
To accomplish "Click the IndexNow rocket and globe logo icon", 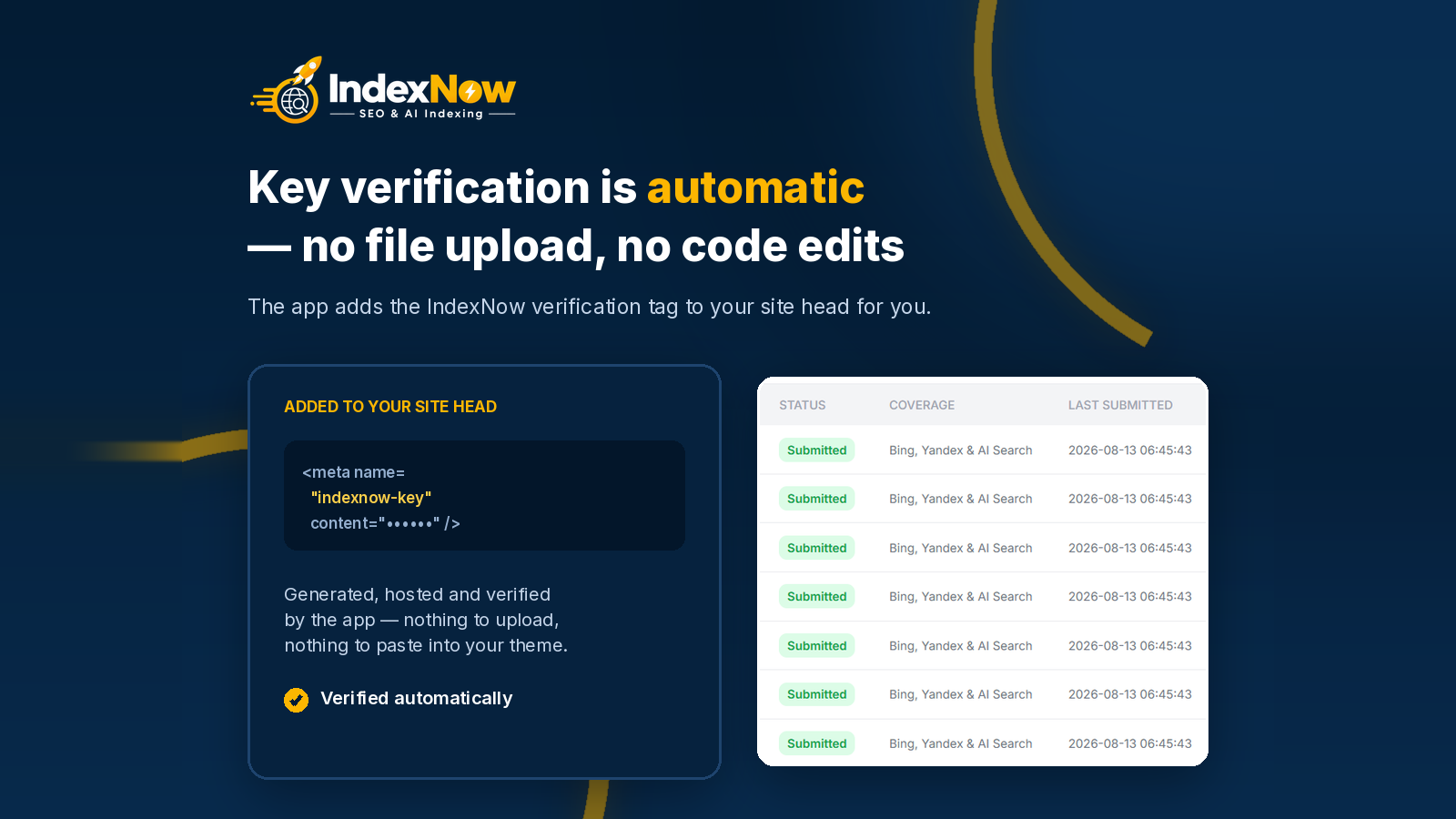I will point(286,90).
